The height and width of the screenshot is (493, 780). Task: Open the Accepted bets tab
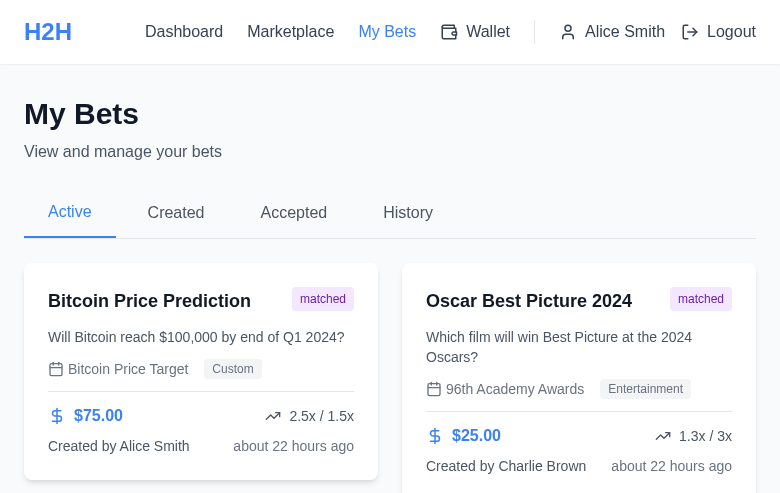[294, 213]
